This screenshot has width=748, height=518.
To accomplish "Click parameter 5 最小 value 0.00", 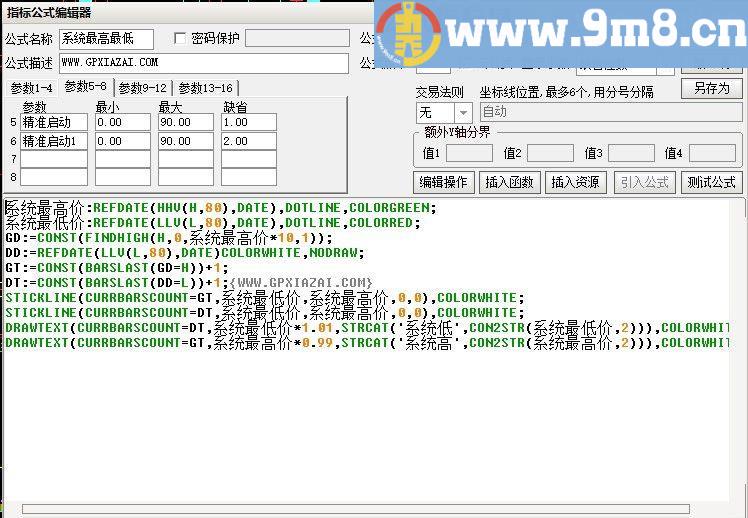I will 123,123.
